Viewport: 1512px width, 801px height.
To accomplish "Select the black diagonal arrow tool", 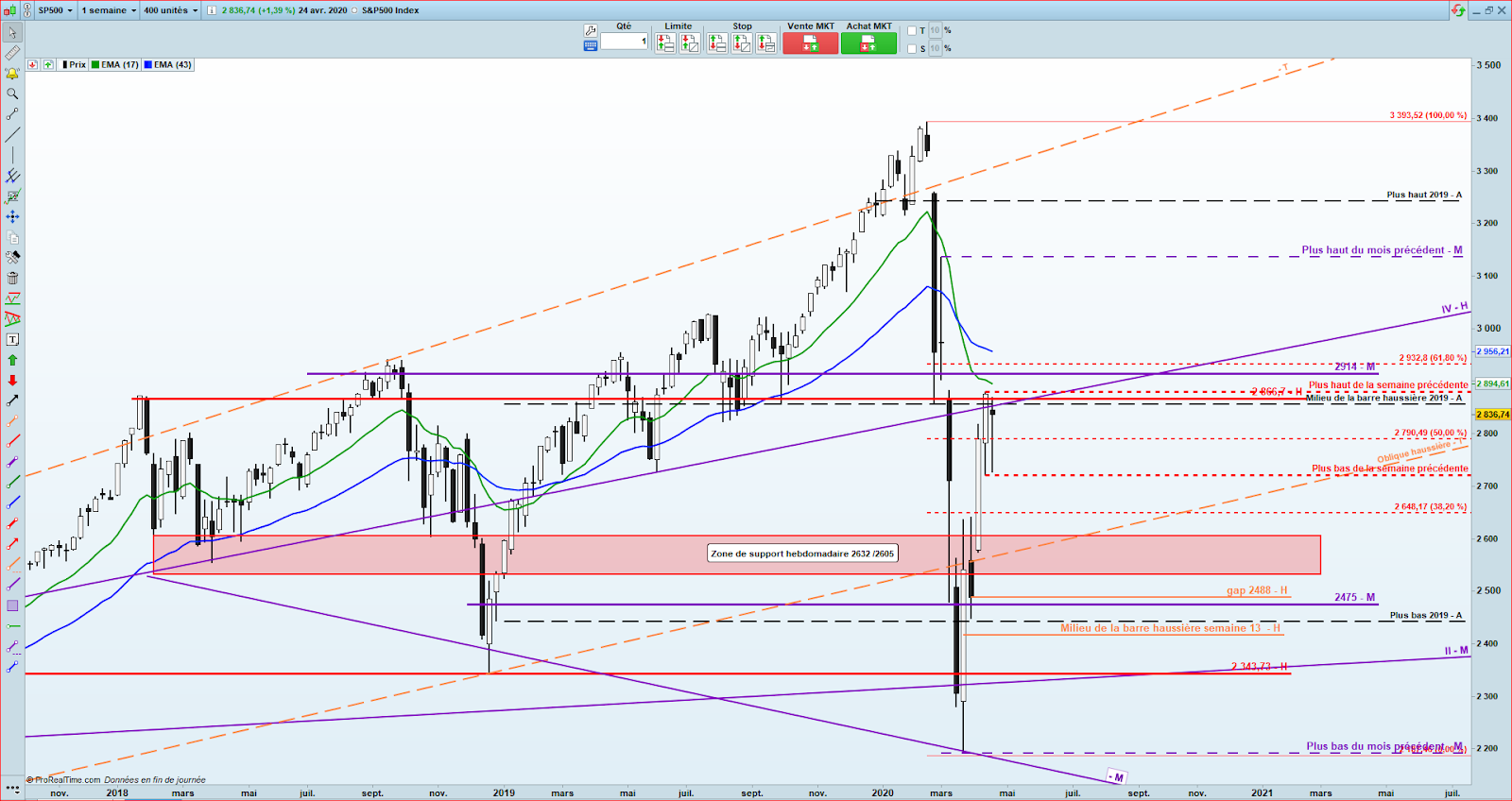I will click(x=12, y=400).
